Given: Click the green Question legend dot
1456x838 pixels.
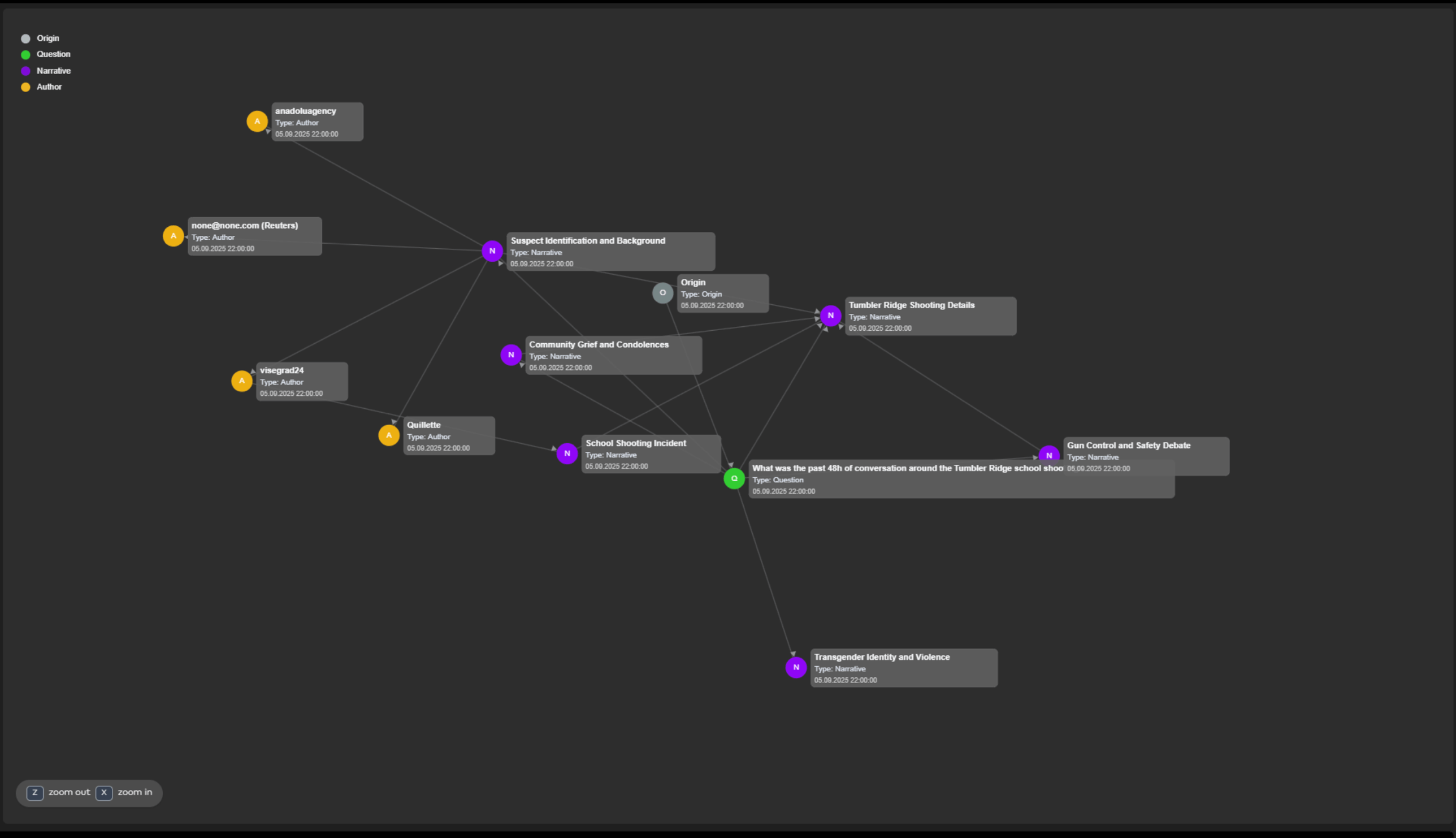Looking at the screenshot, I should point(25,55).
